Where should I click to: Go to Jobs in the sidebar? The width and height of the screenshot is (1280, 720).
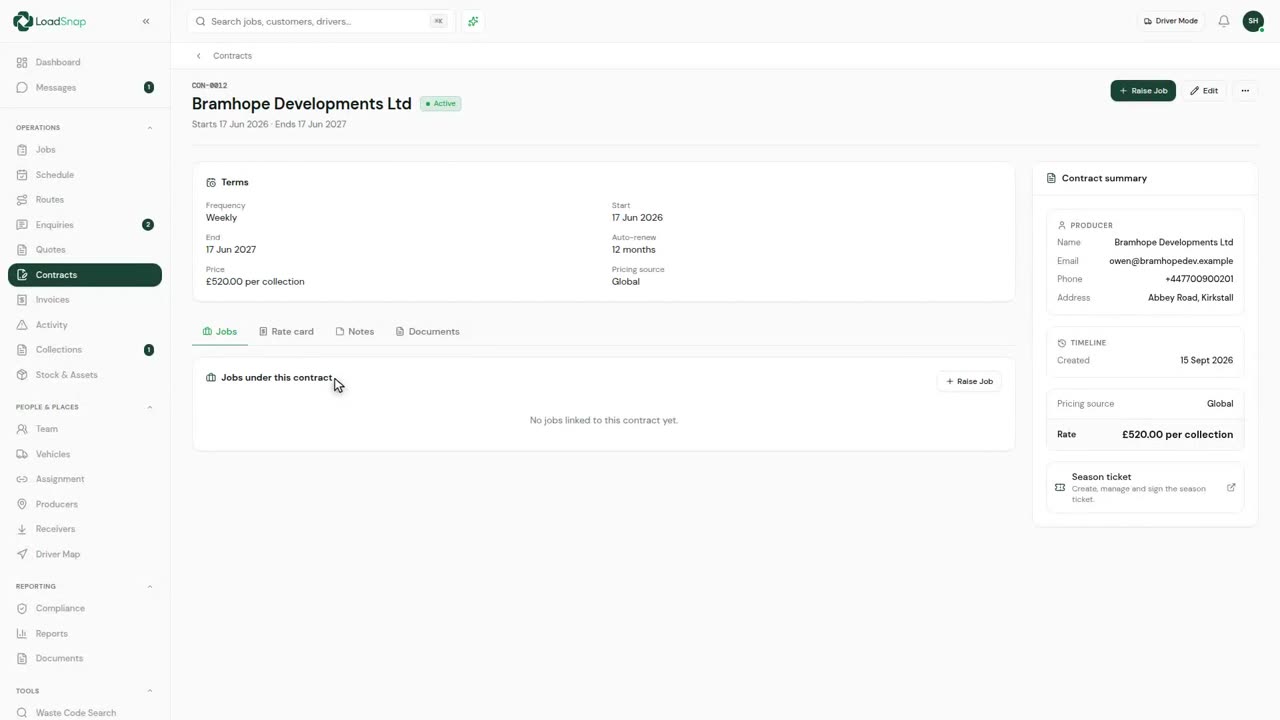pyautogui.click(x=84, y=150)
